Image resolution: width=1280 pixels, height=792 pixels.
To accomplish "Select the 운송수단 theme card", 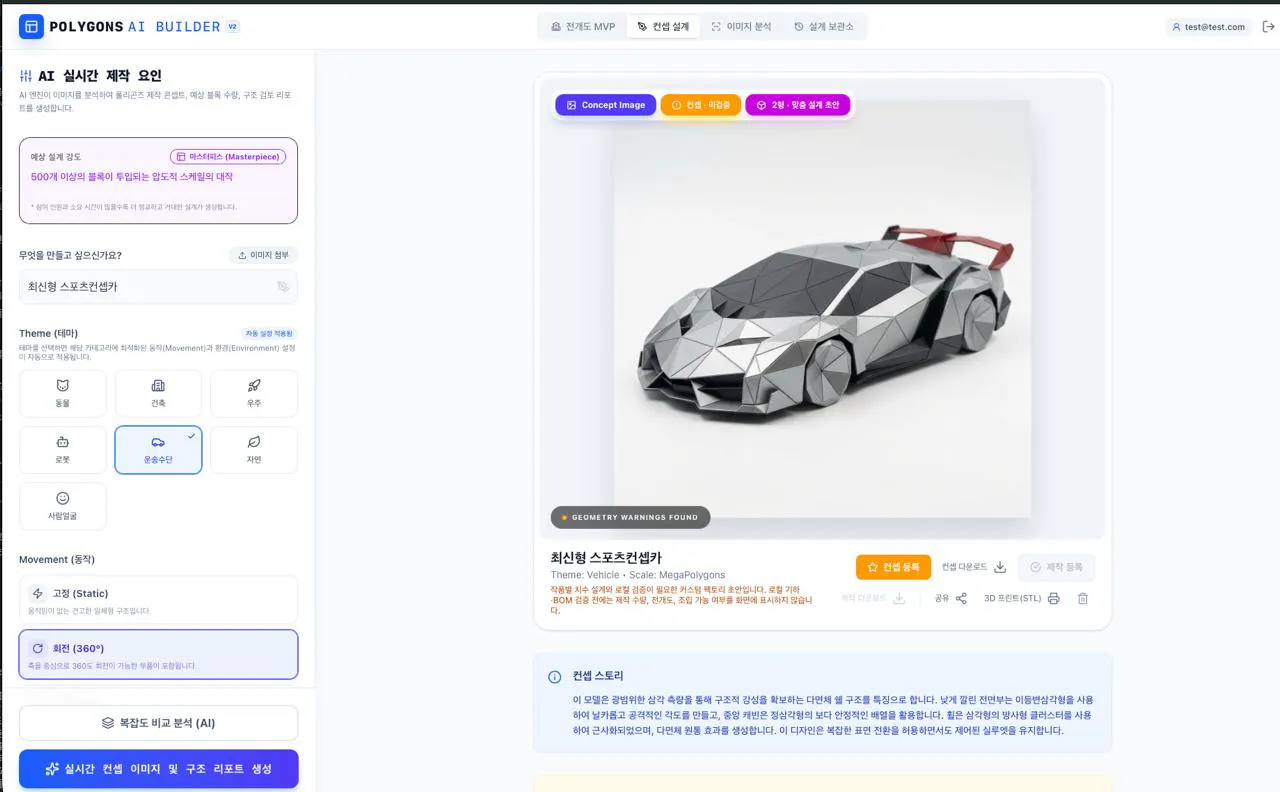I will [x=158, y=450].
